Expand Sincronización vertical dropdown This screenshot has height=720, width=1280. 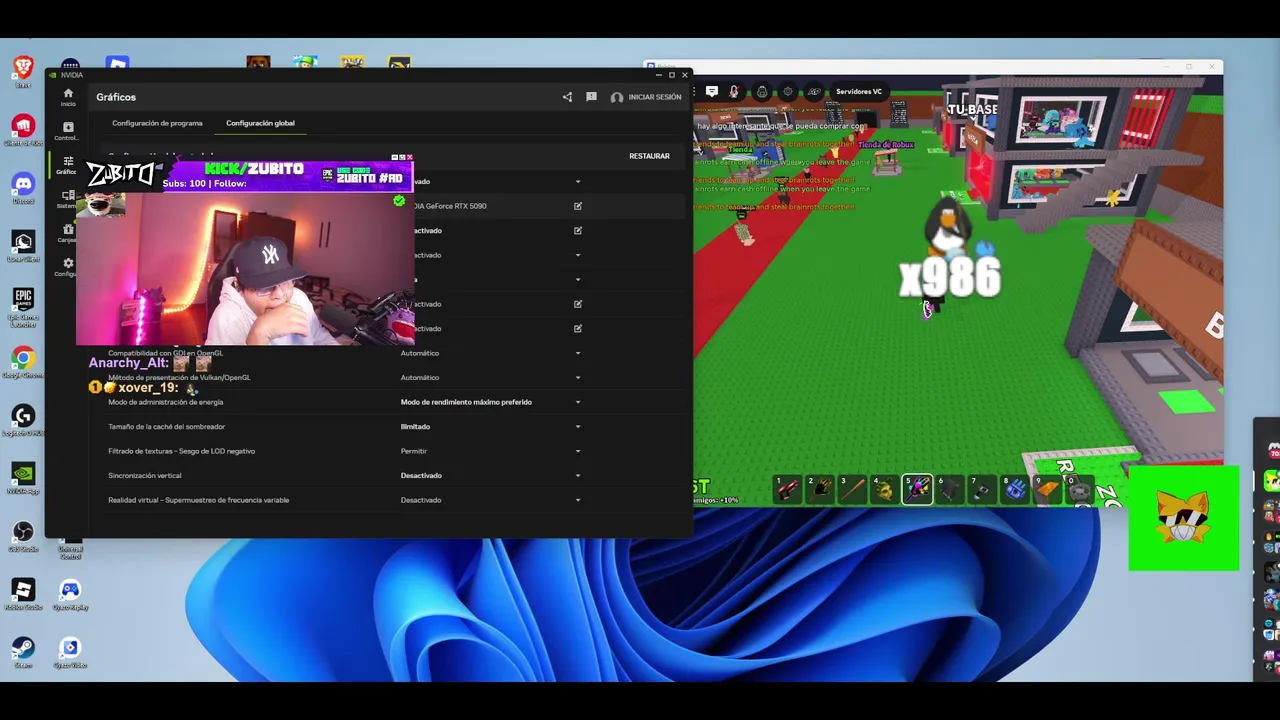[578, 476]
